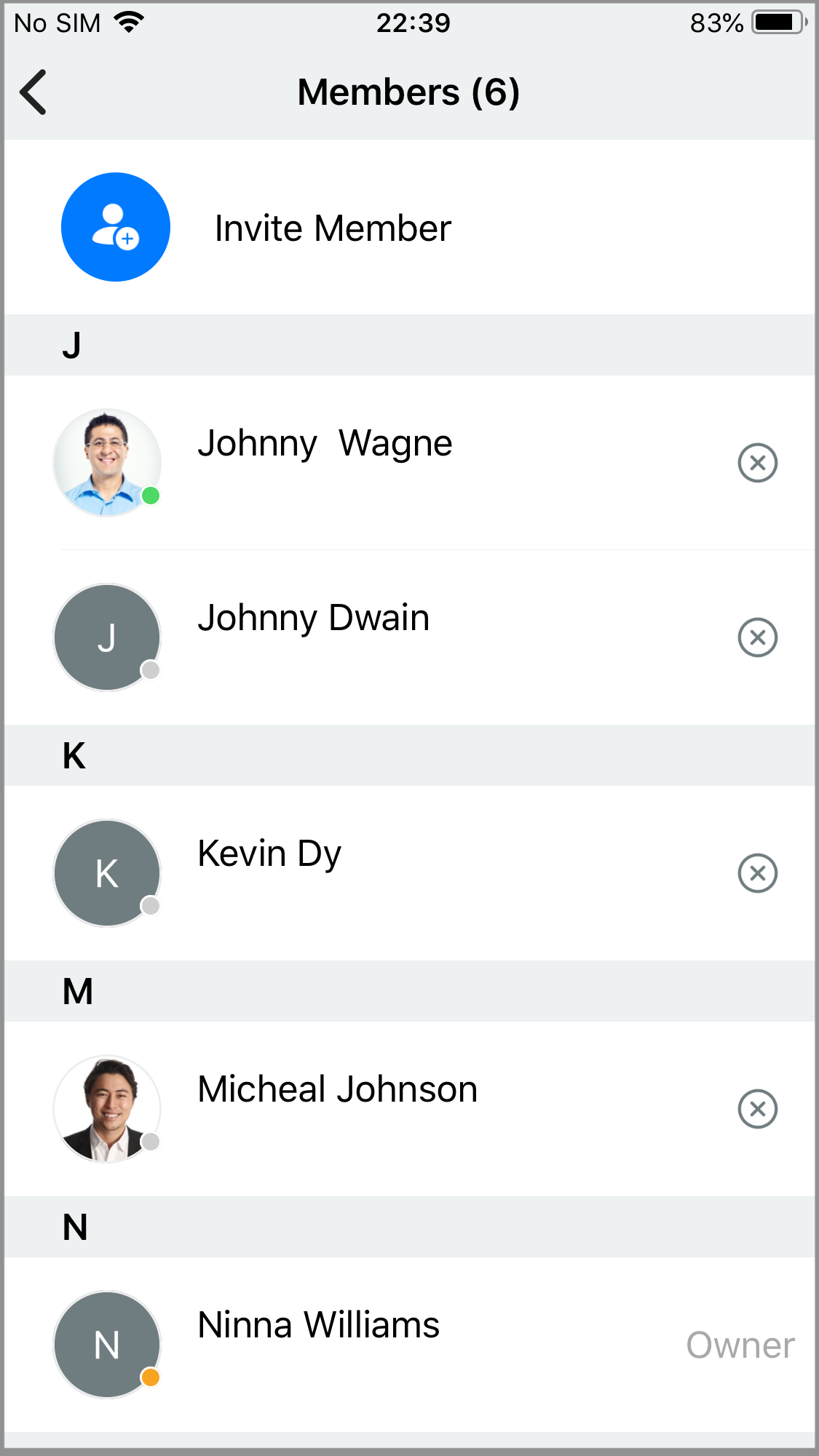
Task: Tap Ninna Williams' N avatar
Action: [x=107, y=1345]
